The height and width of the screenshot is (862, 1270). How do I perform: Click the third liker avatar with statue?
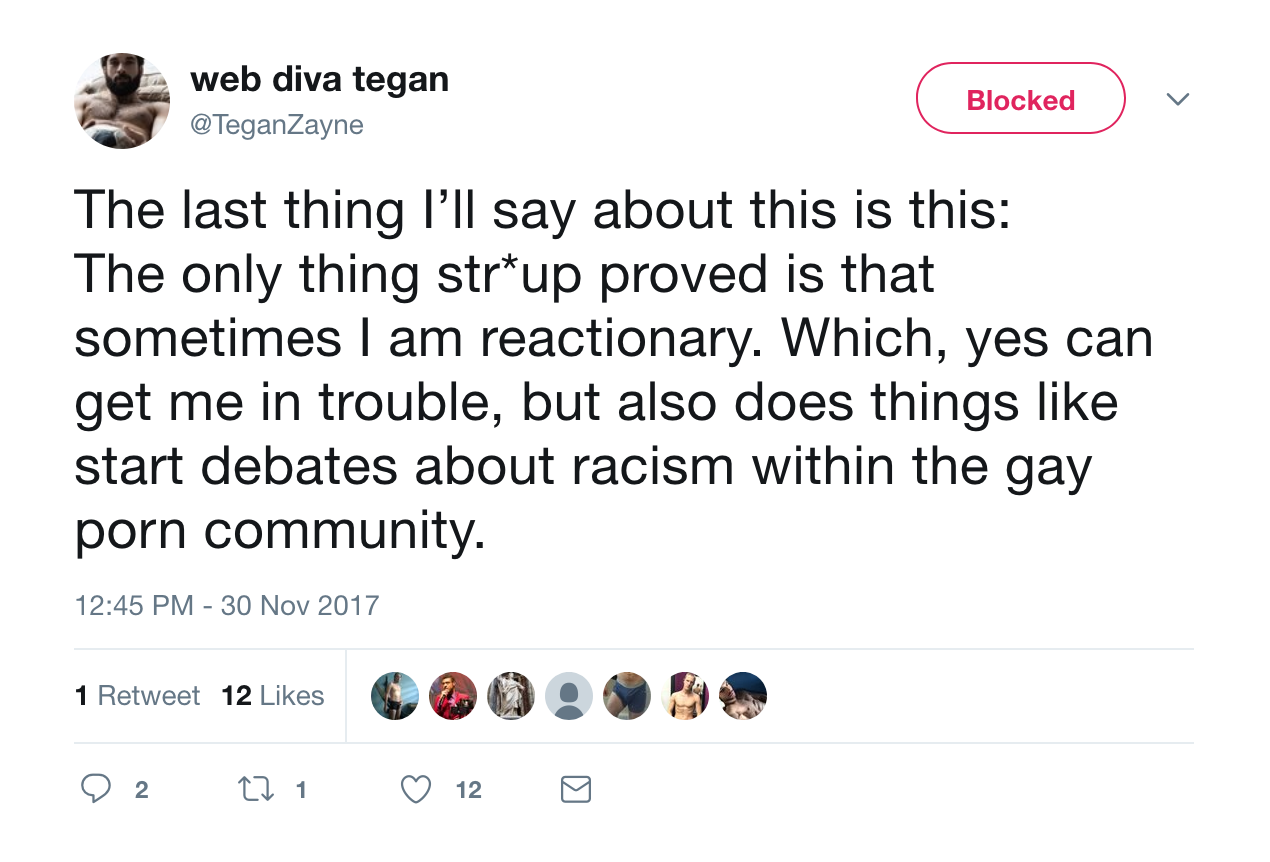tap(511, 696)
